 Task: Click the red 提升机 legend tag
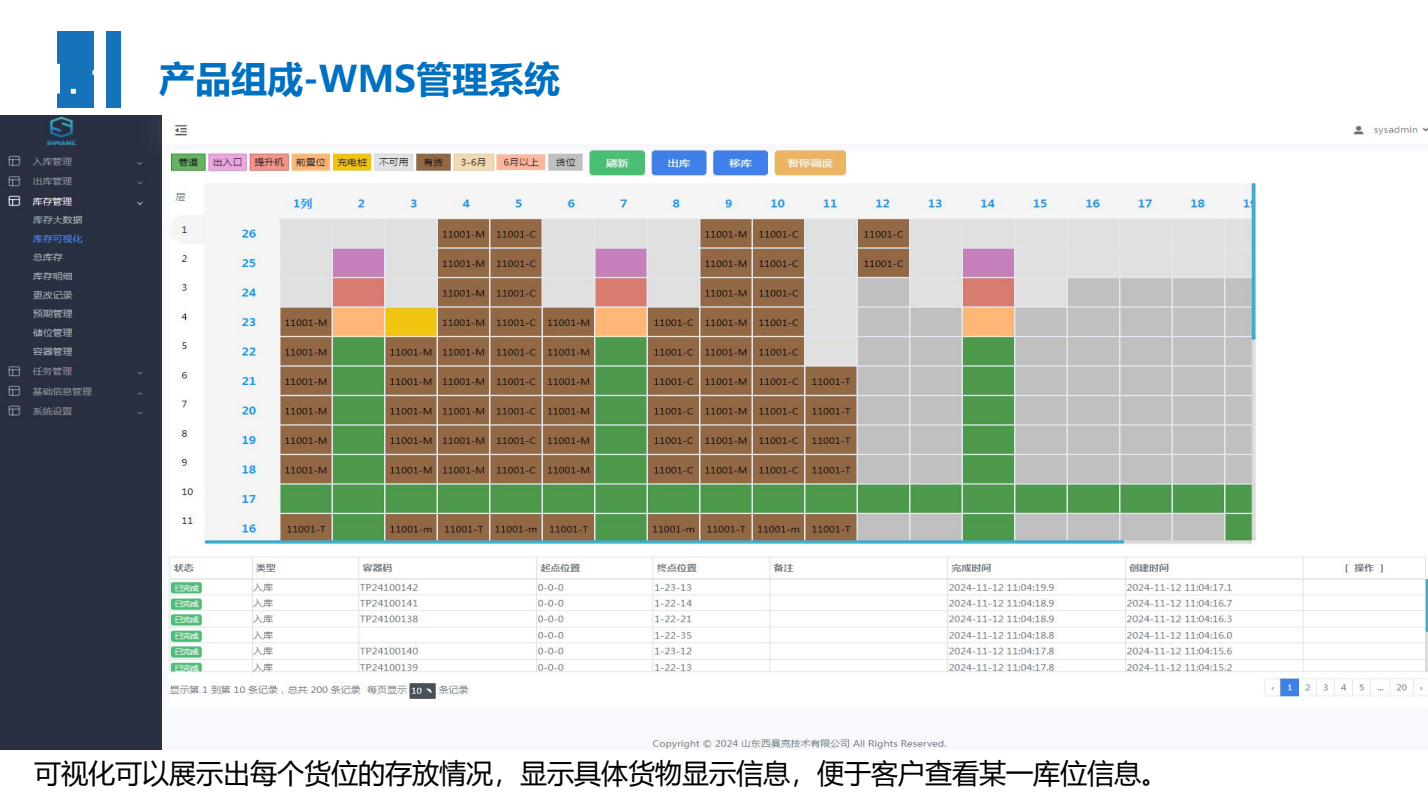coord(269,162)
